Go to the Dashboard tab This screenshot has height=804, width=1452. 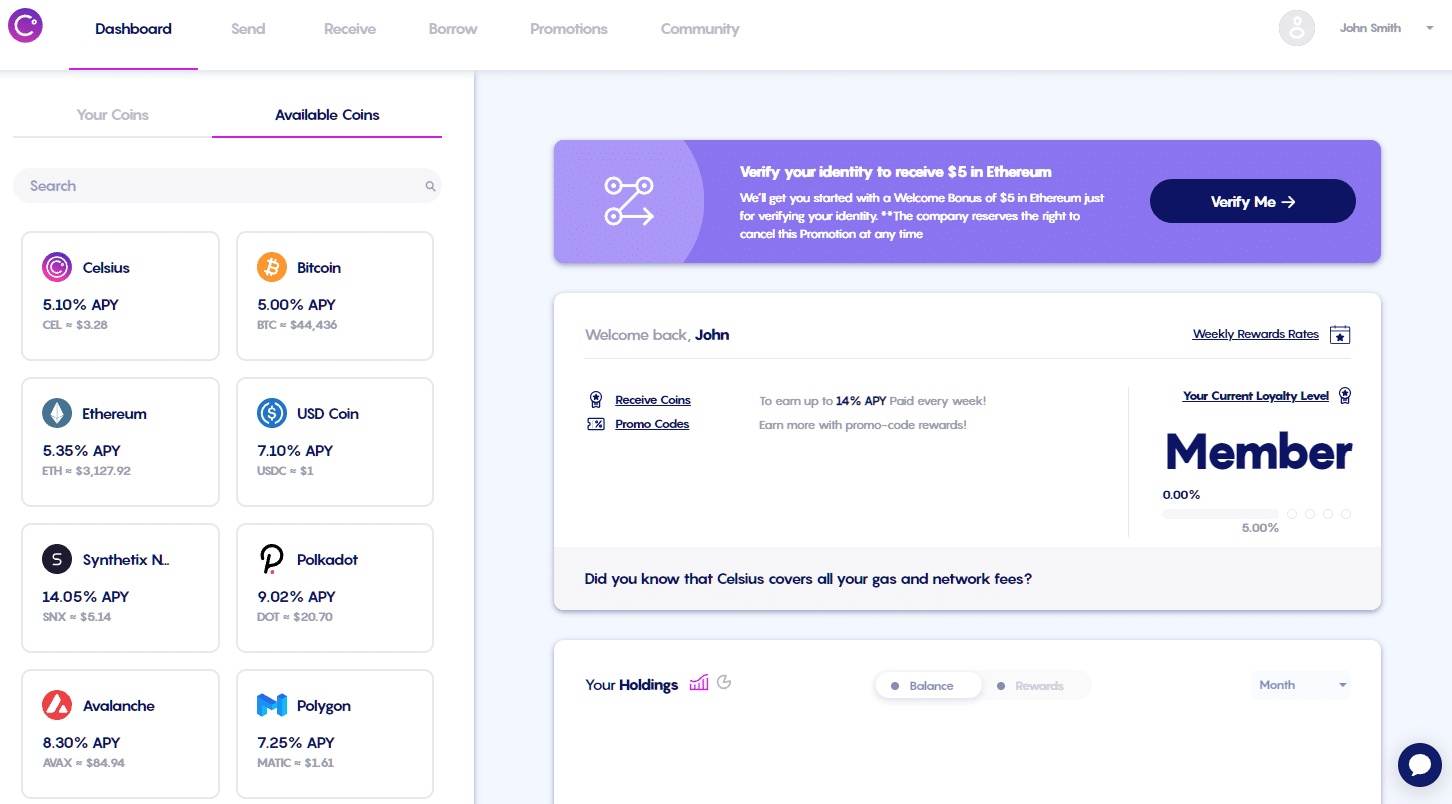tap(133, 29)
